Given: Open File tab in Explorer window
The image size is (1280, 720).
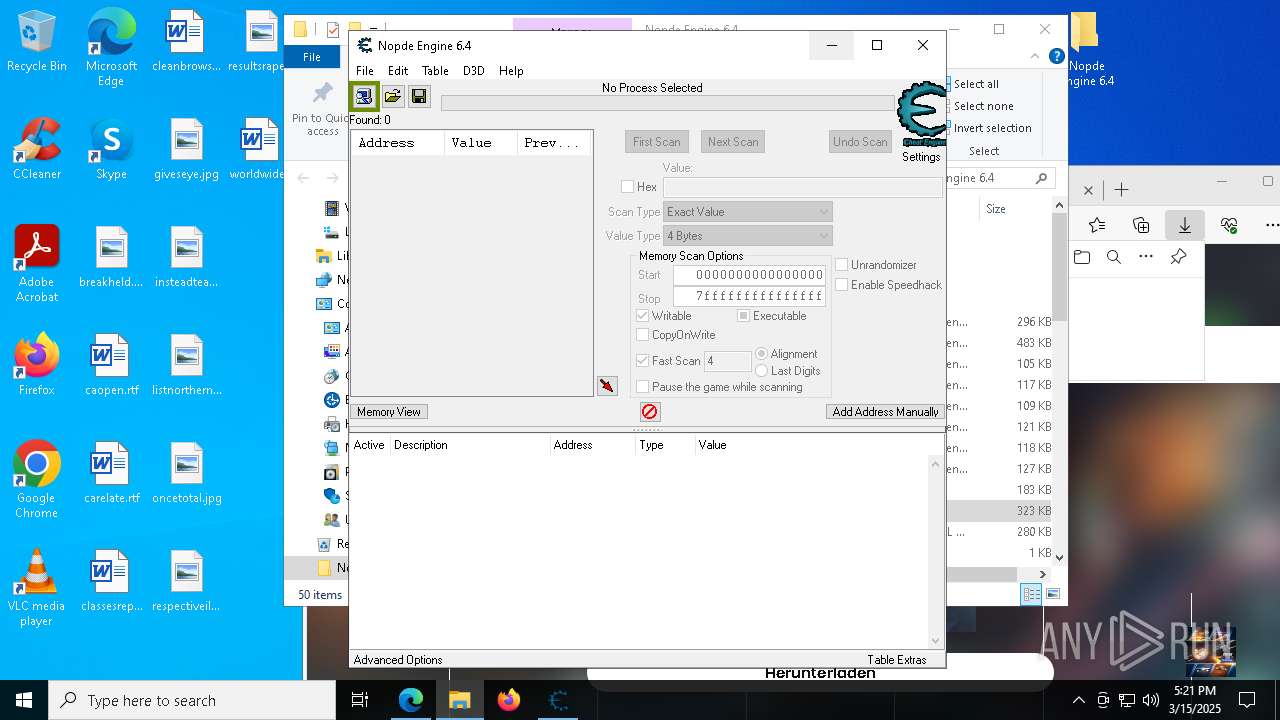Looking at the screenshot, I should point(312,57).
